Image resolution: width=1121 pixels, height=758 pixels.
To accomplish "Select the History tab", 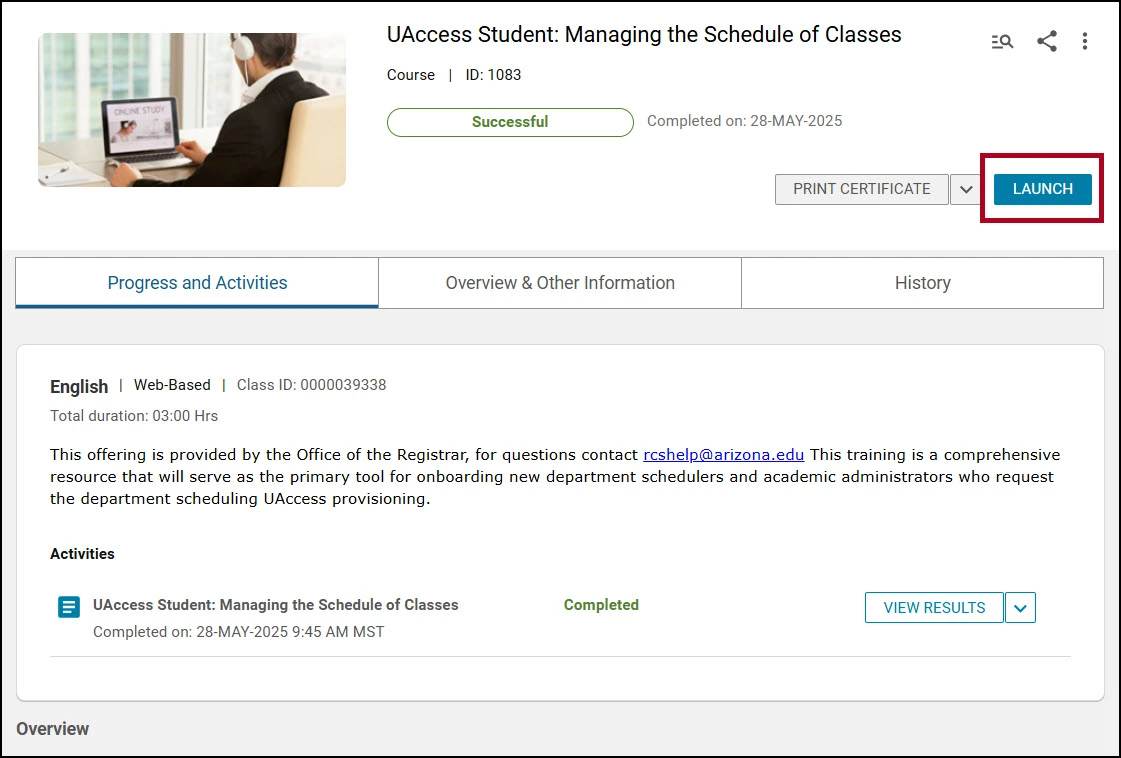I will pyautogui.click(x=922, y=283).
